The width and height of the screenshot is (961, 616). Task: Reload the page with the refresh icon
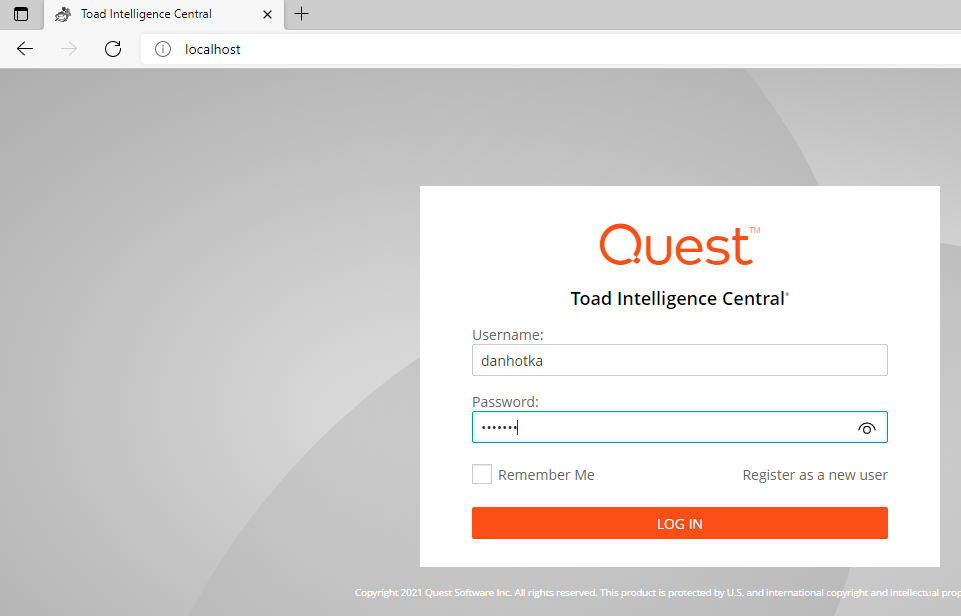pos(113,49)
